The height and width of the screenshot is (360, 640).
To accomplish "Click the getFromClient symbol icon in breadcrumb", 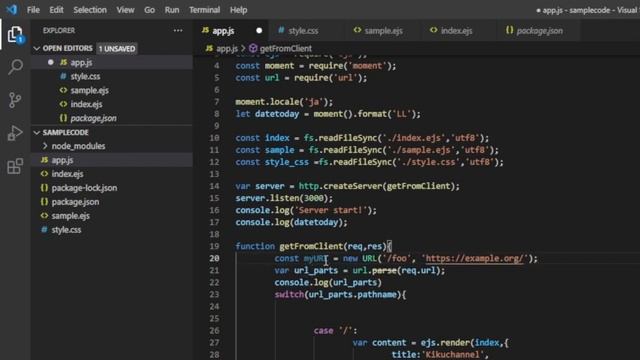I will [253, 49].
